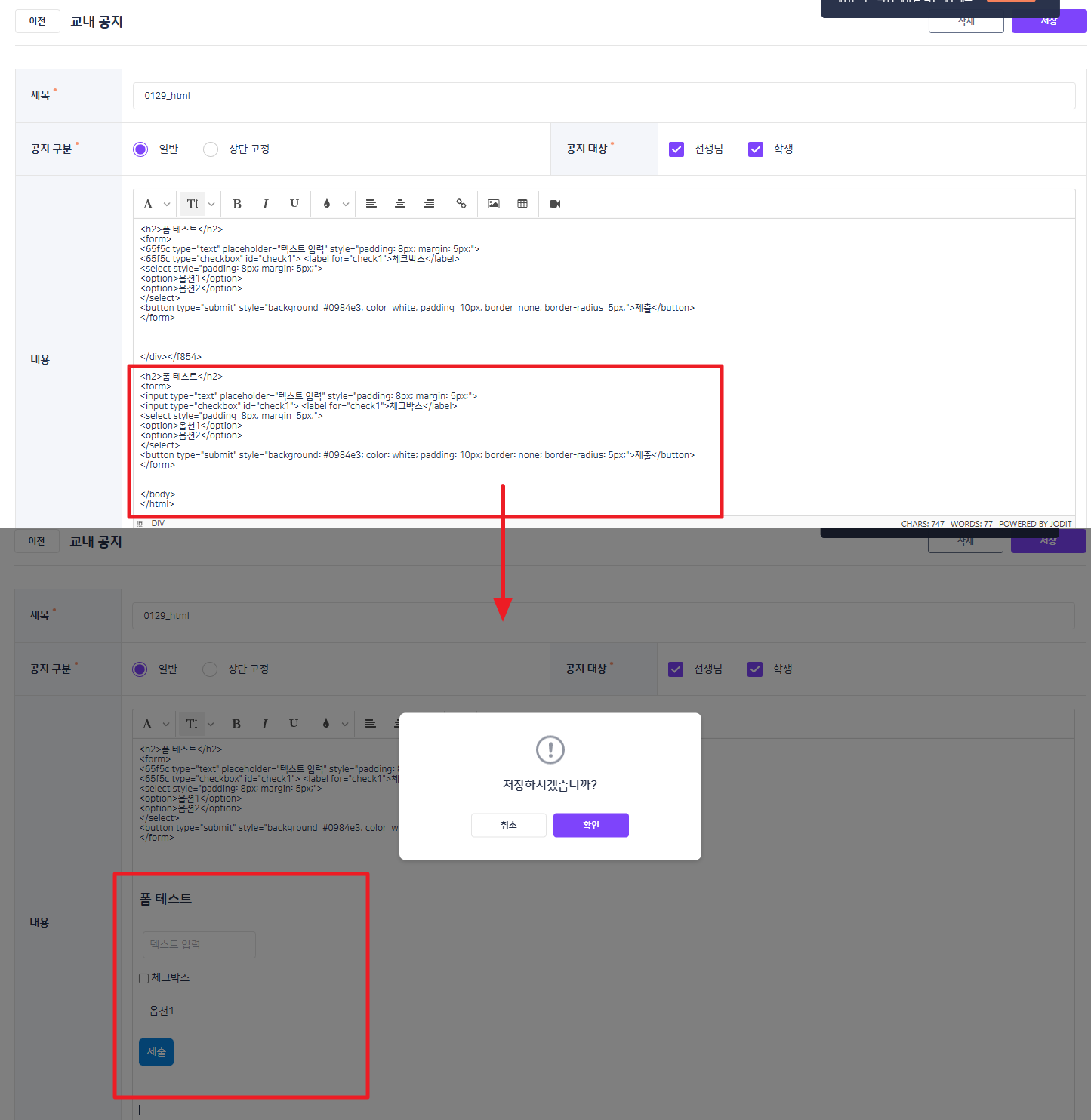1091x1120 pixels.
Task: Toggle italic in the undimmed editor toolbar
Action: [x=266, y=204]
